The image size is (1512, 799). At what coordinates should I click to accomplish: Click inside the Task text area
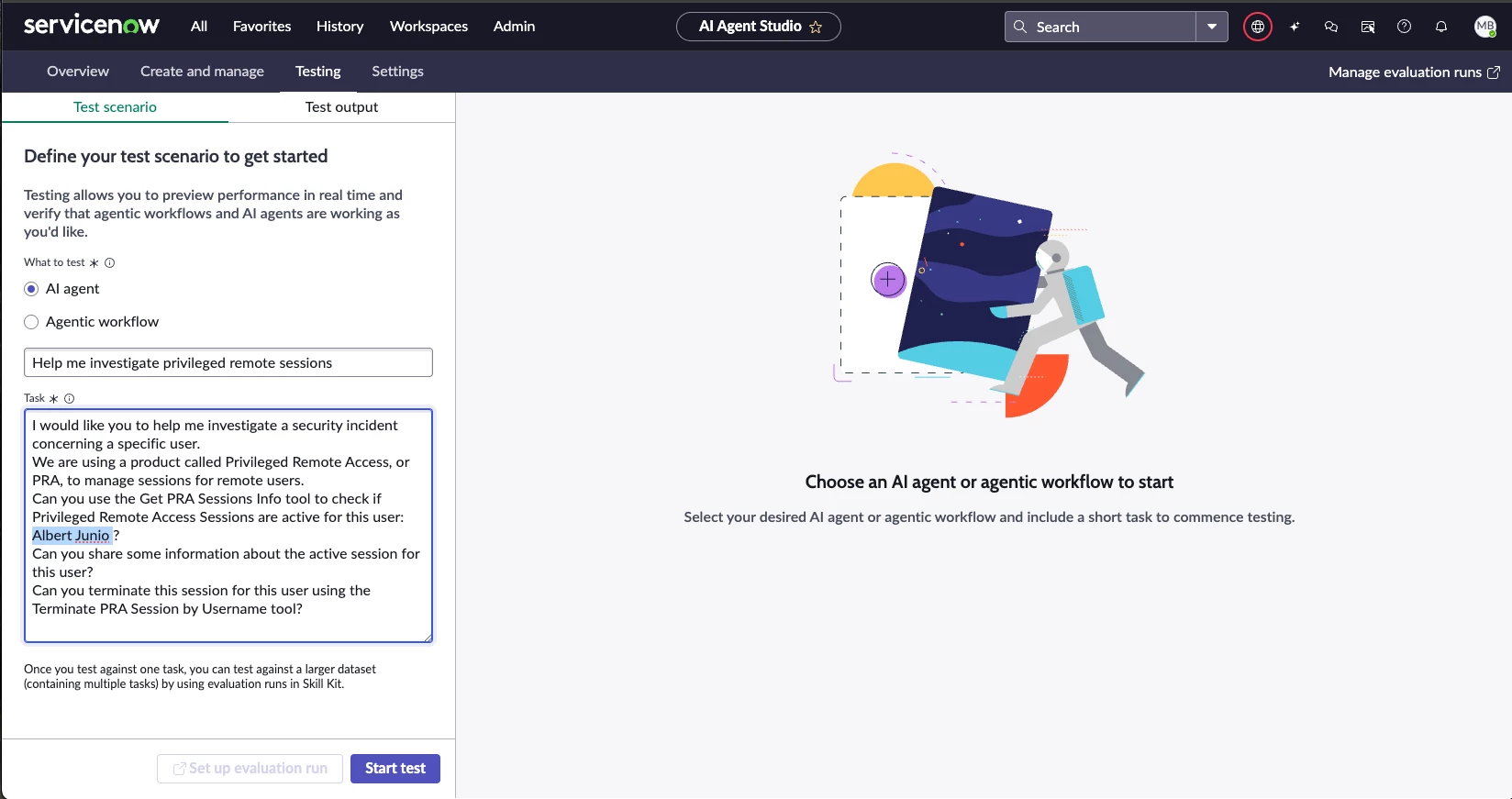[x=228, y=526]
